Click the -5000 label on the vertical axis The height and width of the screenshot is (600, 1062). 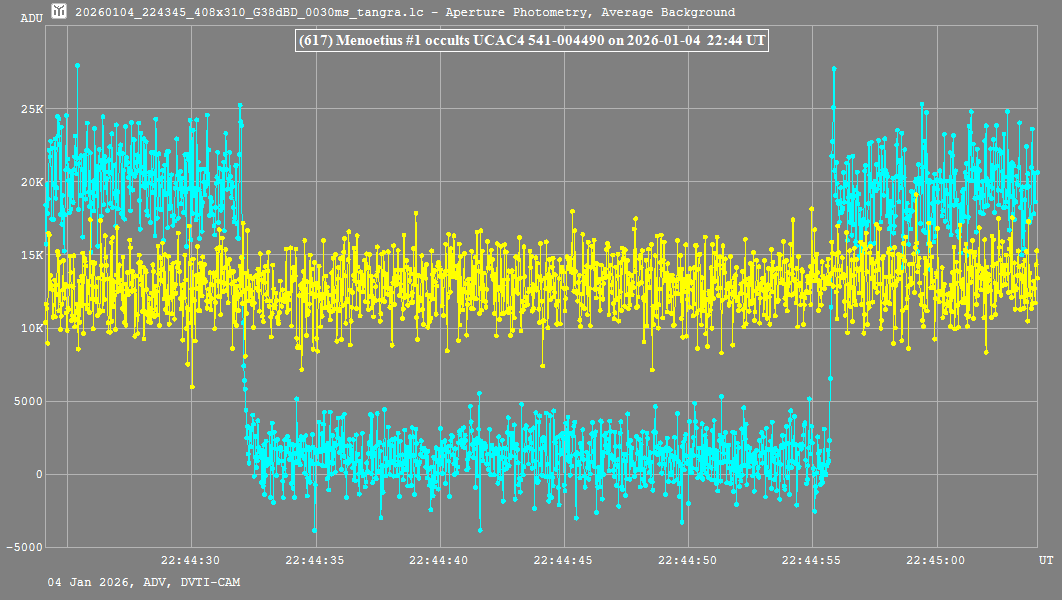[x=26, y=547]
